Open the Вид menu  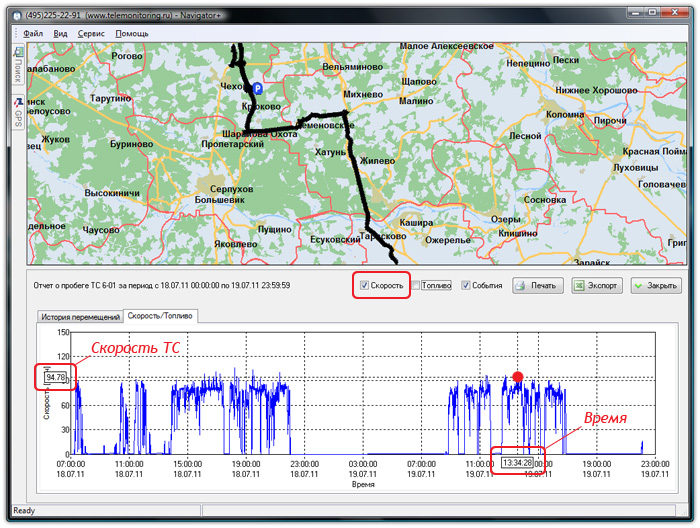[61, 34]
